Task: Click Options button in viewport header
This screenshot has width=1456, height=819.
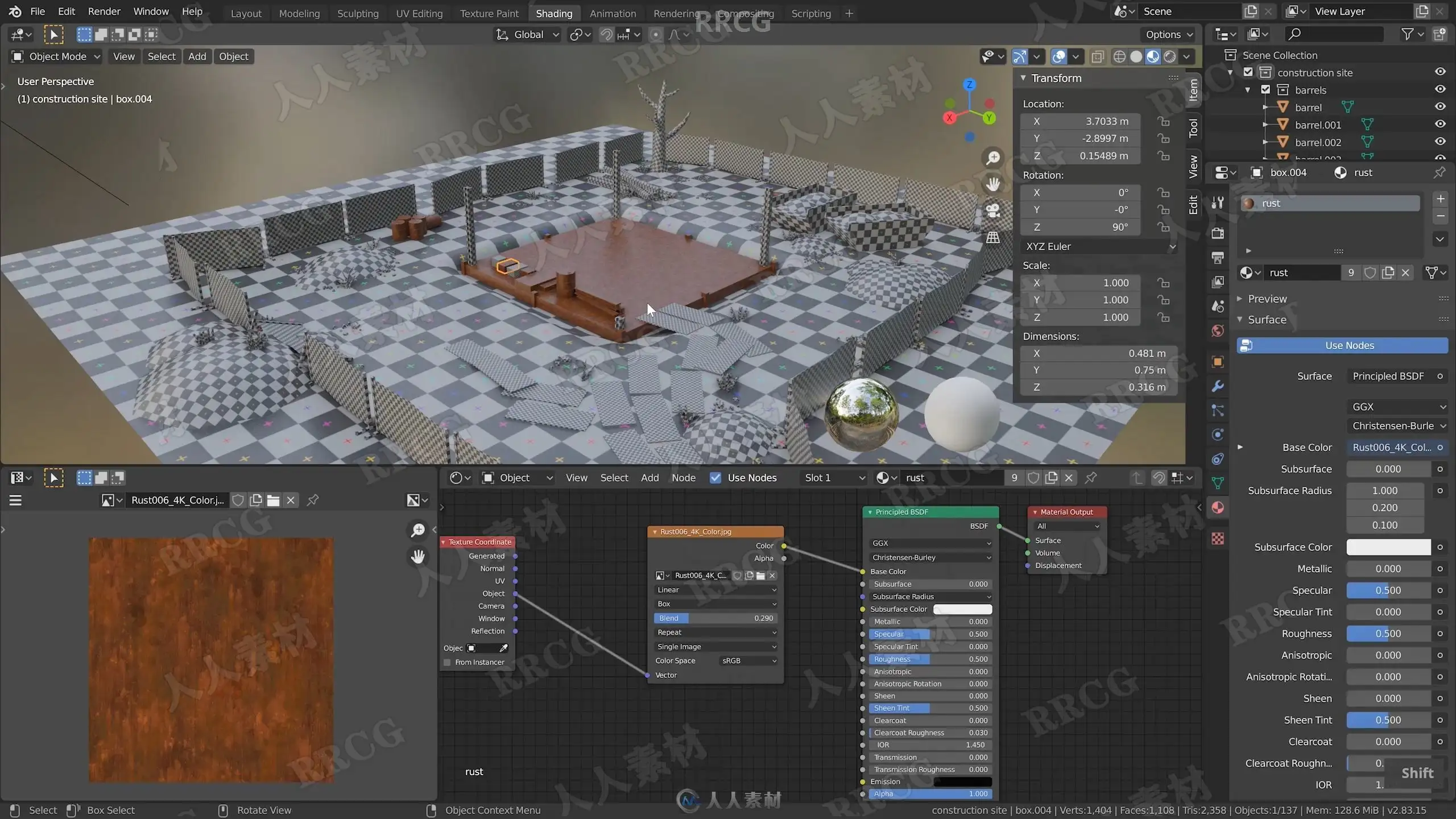Action: 1169,35
